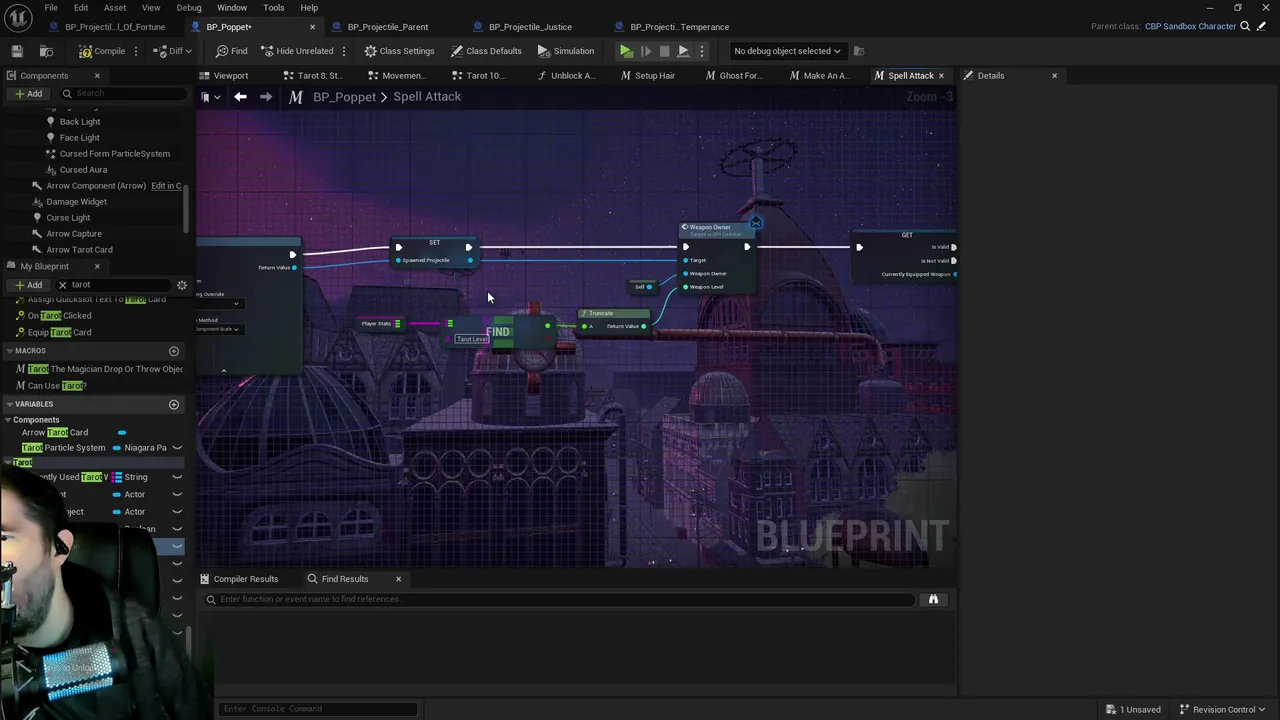Image resolution: width=1280 pixels, height=720 pixels.
Task: Play the level in editor
Action: (x=626, y=51)
